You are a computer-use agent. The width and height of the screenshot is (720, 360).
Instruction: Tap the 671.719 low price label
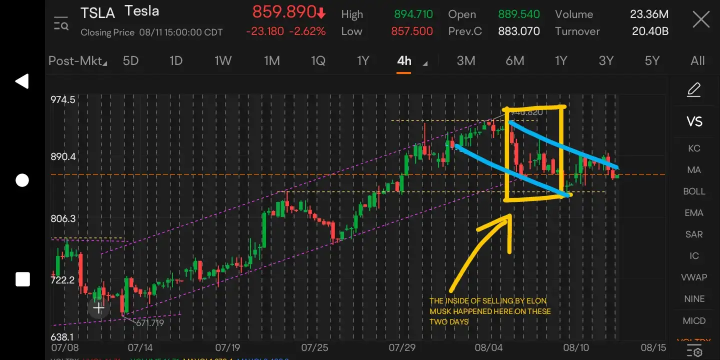[x=150, y=323]
